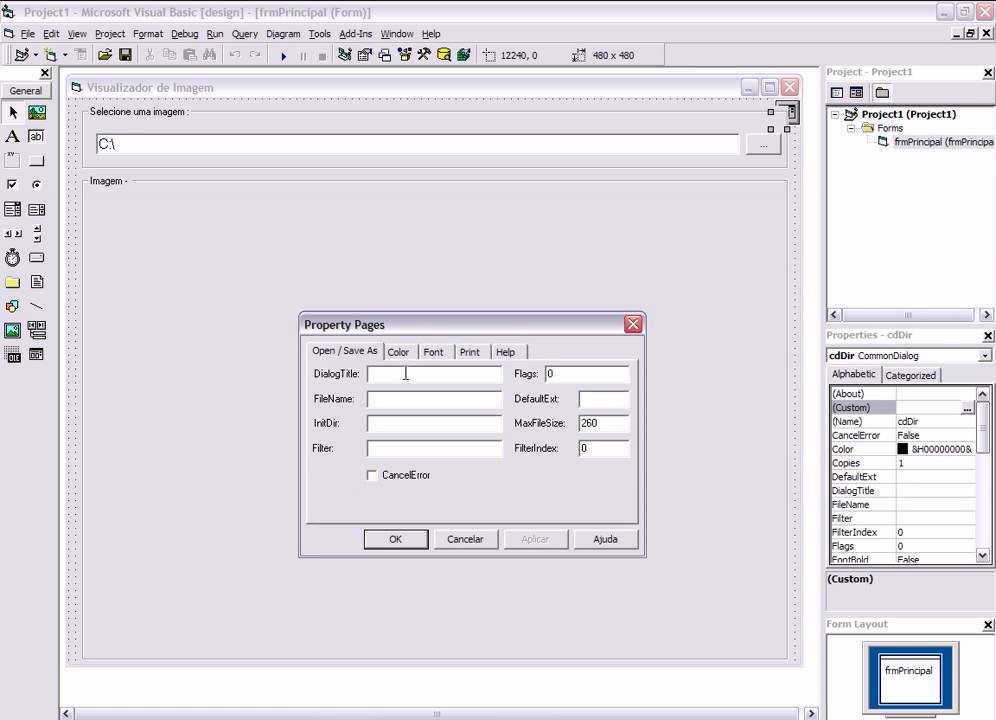Select the Data control in the toolbox
Screen dimensions: 996x720
tap(37, 330)
